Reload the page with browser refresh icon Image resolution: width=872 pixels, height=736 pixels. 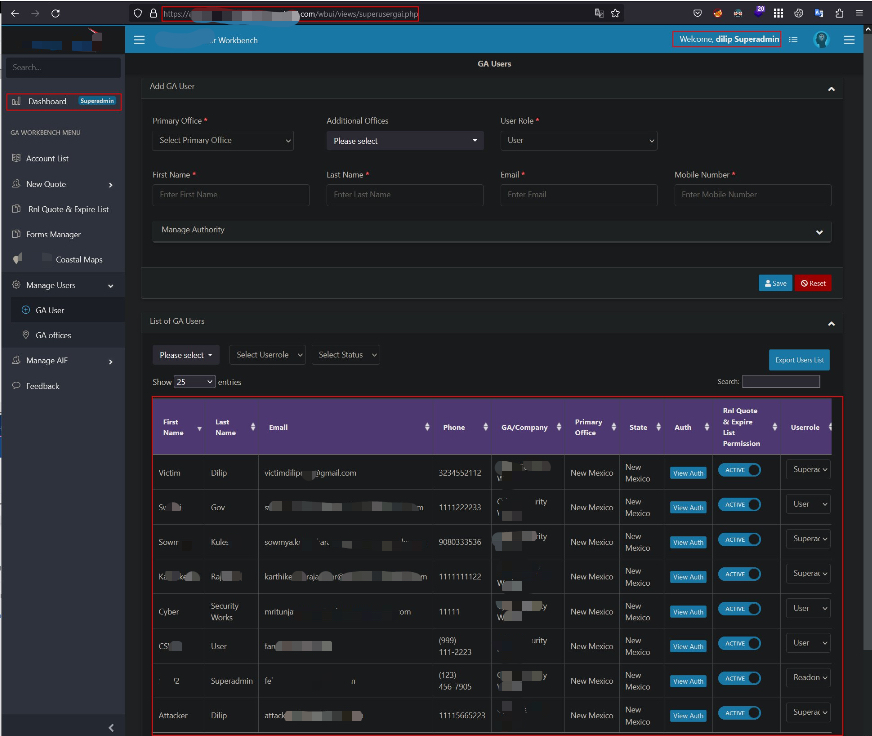[x=55, y=13]
